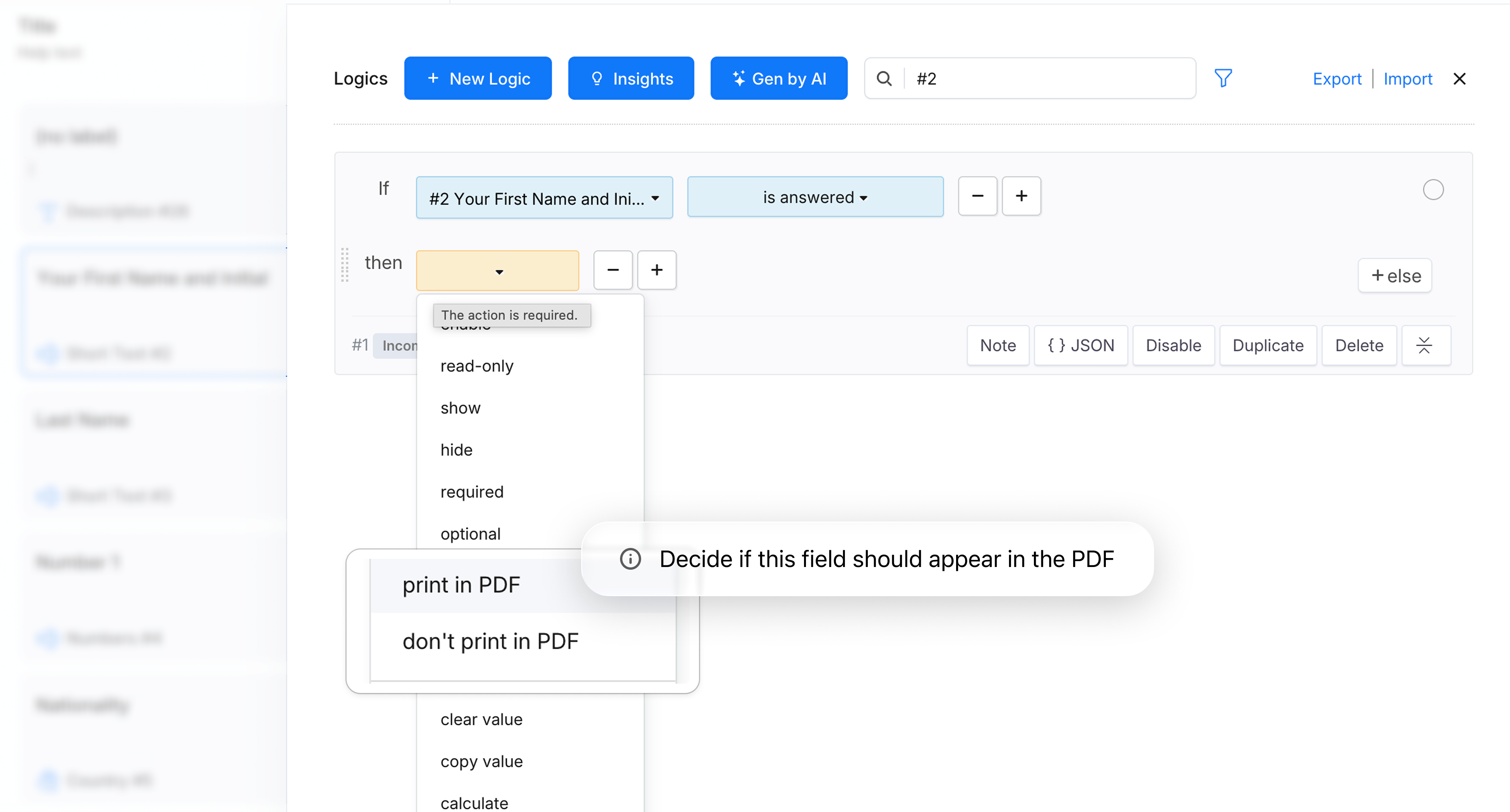
Task: Close the Logics panel
Action: [1459, 79]
